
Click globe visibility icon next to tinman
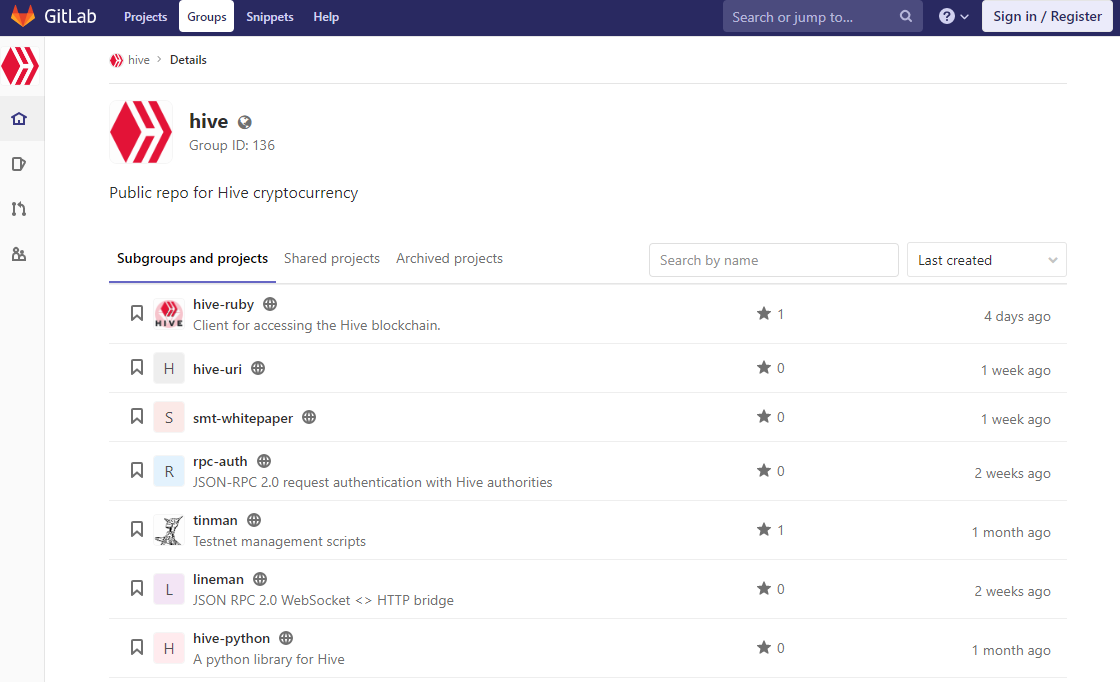pyautogui.click(x=254, y=520)
